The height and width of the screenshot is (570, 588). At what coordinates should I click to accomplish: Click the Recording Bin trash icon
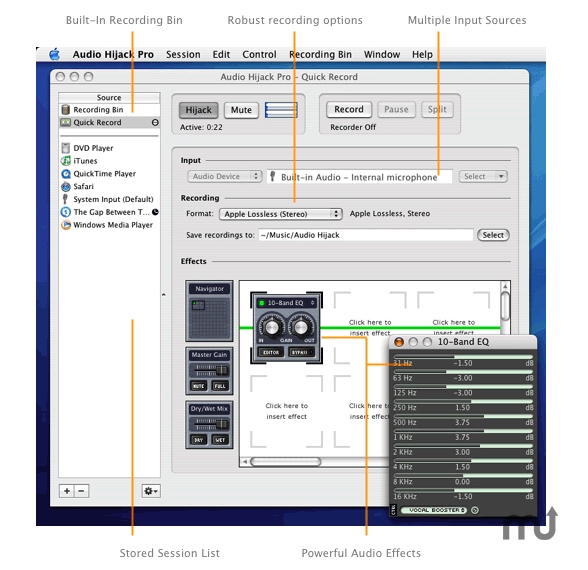[x=66, y=110]
